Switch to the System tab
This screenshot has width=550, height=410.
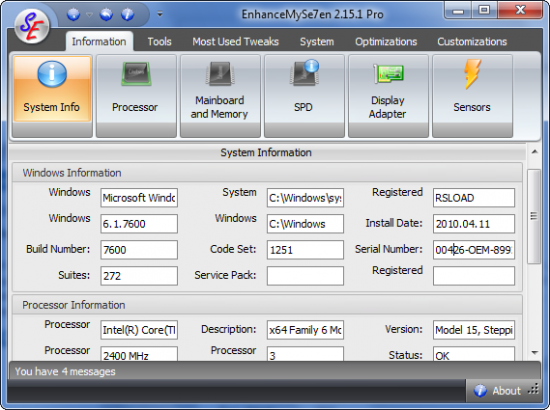click(317, 42)
